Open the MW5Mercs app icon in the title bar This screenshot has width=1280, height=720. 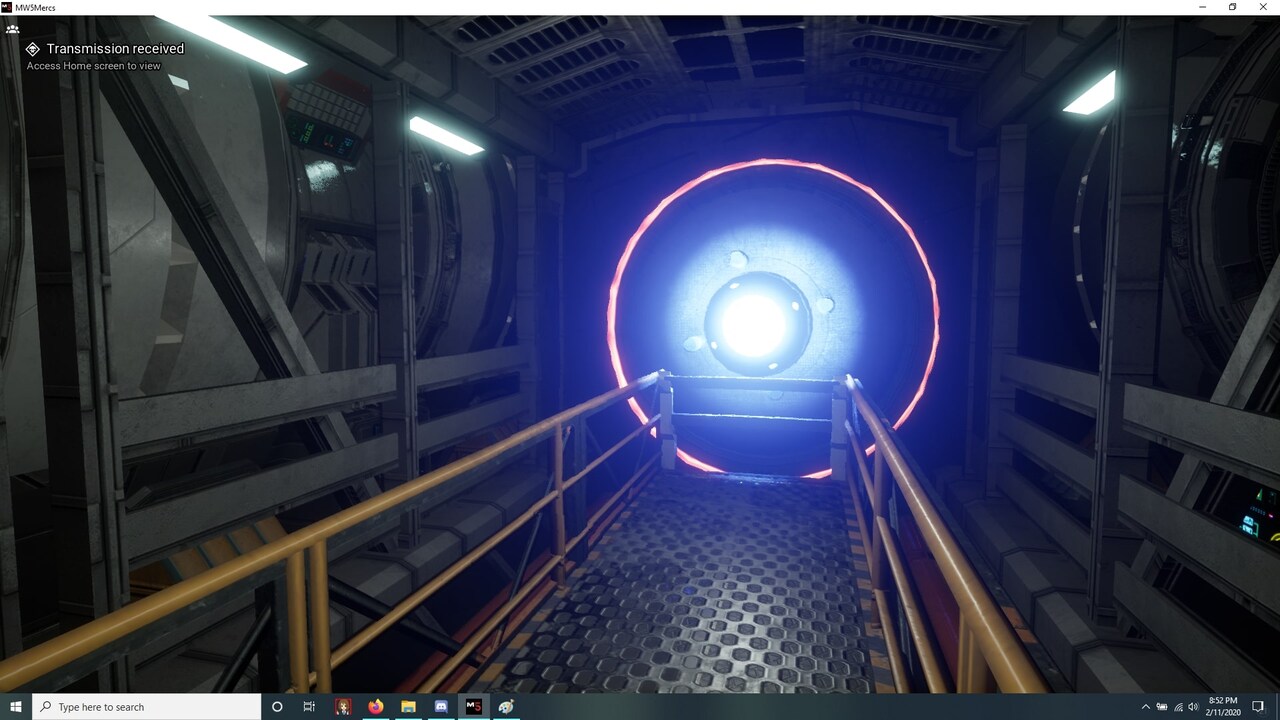pyautogui.click(x=7, y=7)
